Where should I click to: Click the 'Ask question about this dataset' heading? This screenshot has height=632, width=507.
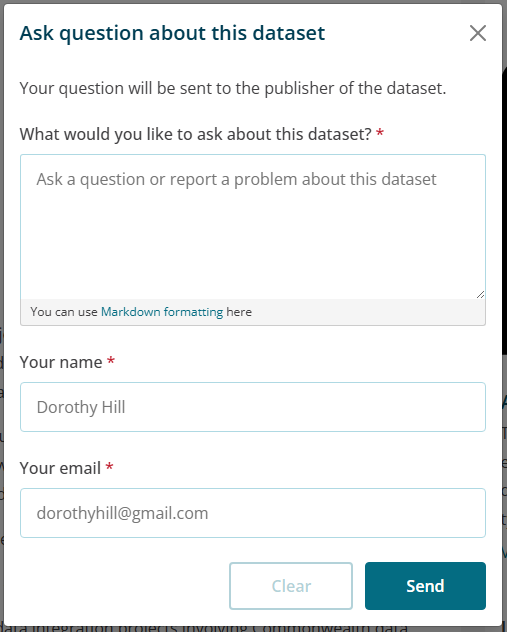click(x=172, y=33)
